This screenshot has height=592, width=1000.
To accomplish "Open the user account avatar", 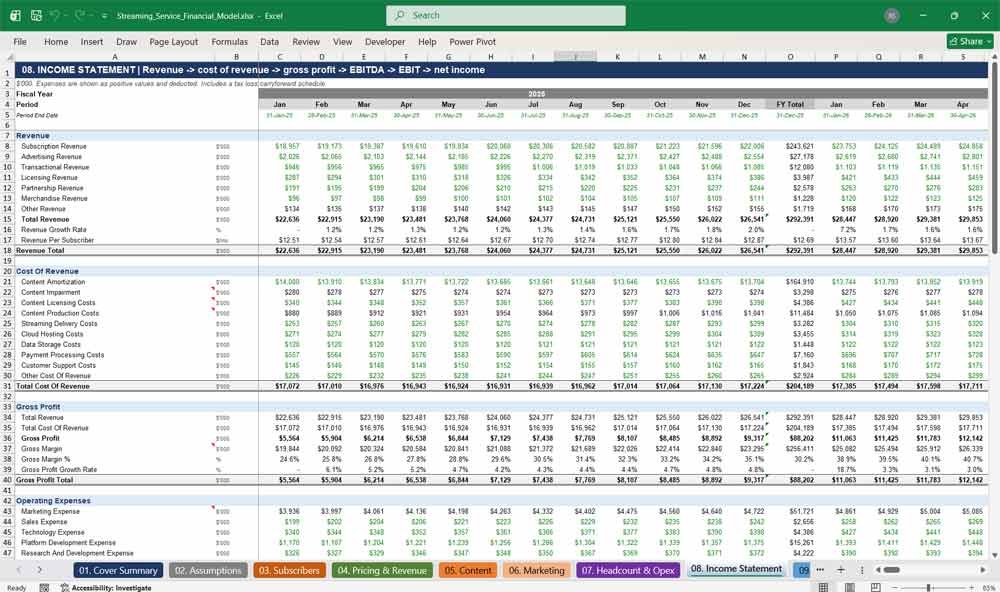I will coord(892,15).
